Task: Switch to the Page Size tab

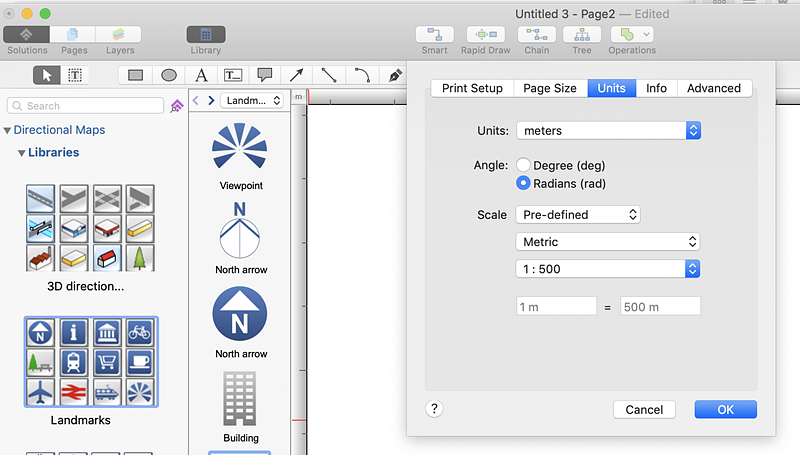Action: point(550,88)
